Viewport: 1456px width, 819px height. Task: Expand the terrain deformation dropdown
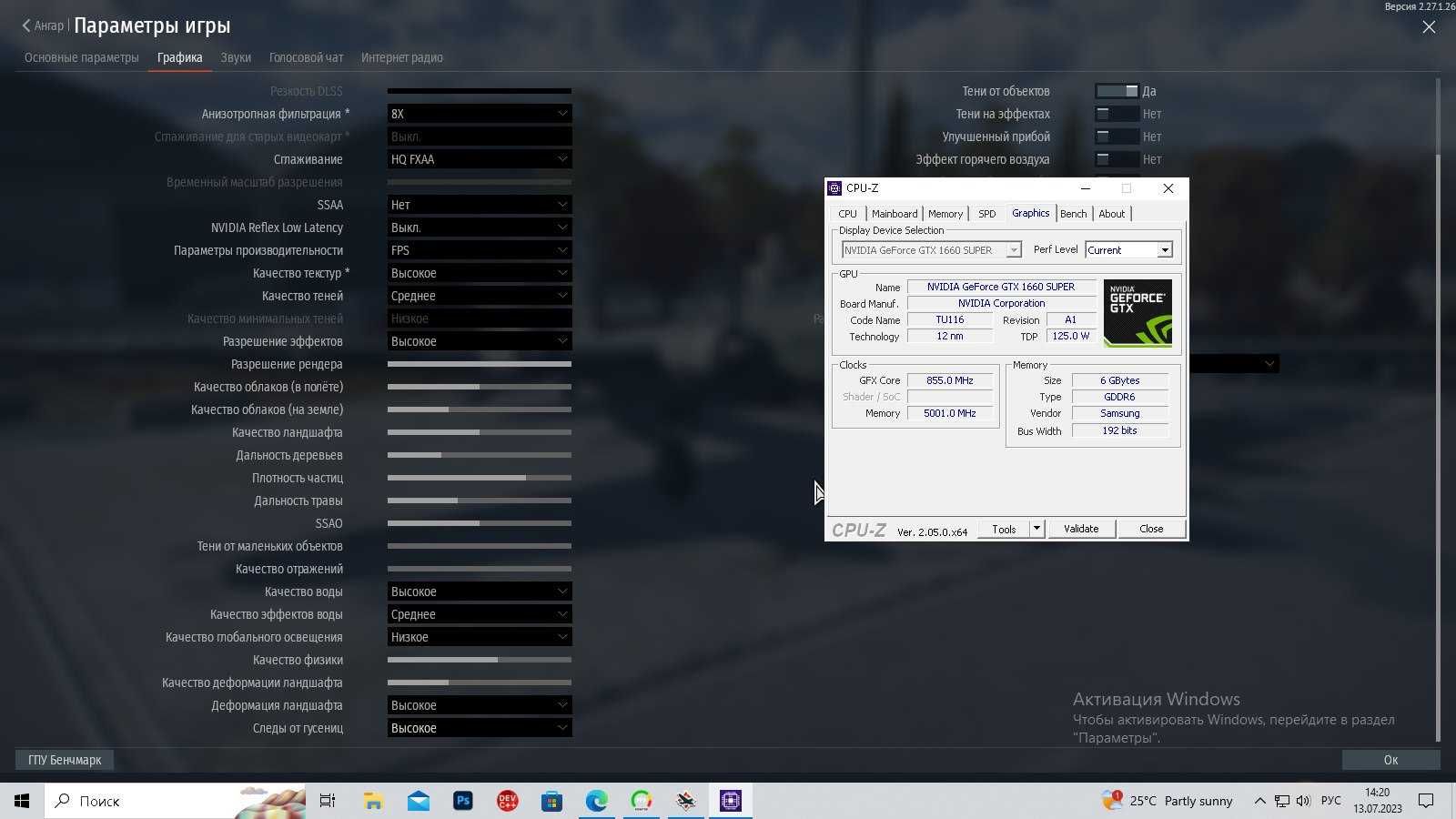coord(480,705)
